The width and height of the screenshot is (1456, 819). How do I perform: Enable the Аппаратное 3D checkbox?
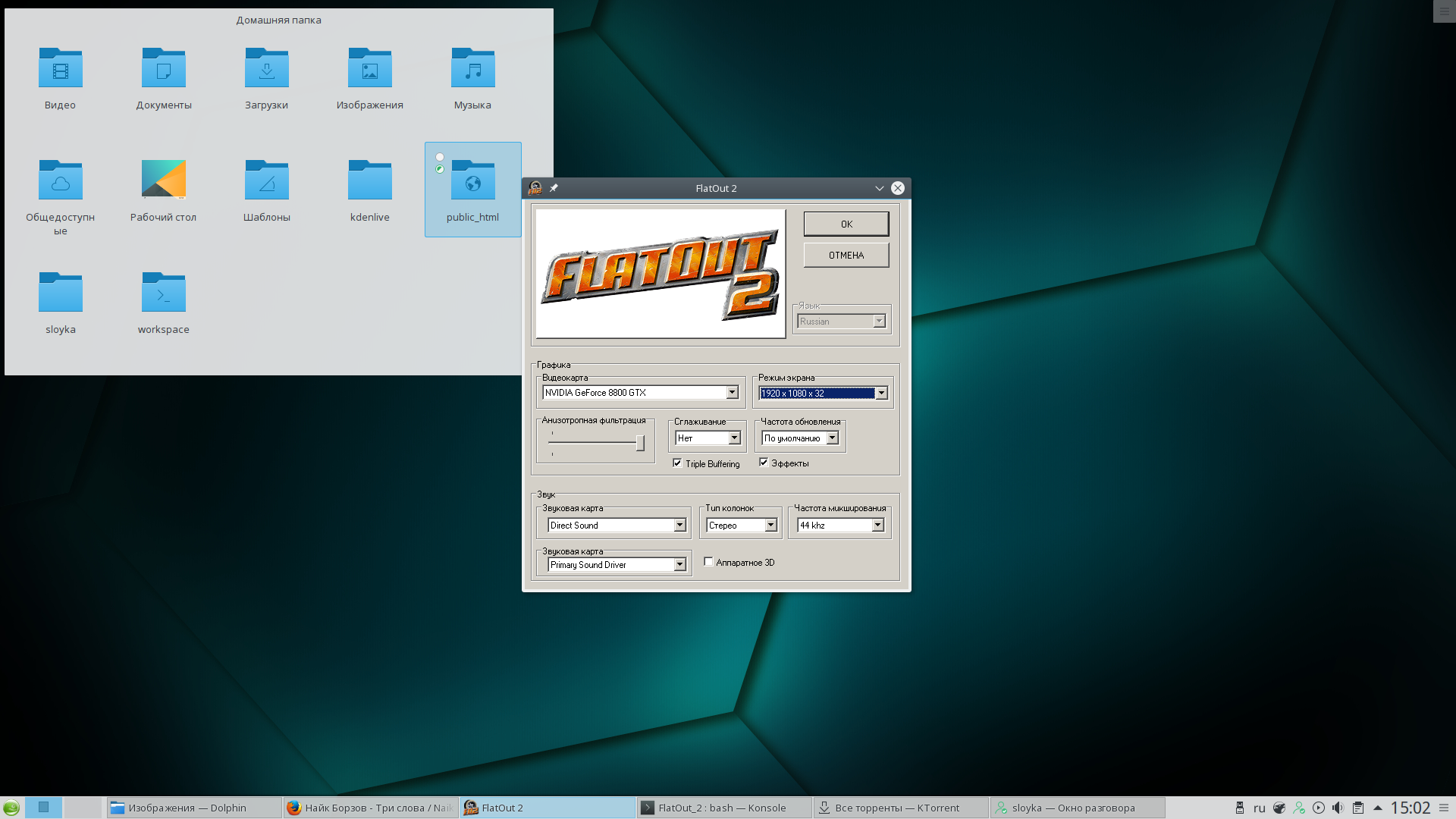(x=708, y=562)
